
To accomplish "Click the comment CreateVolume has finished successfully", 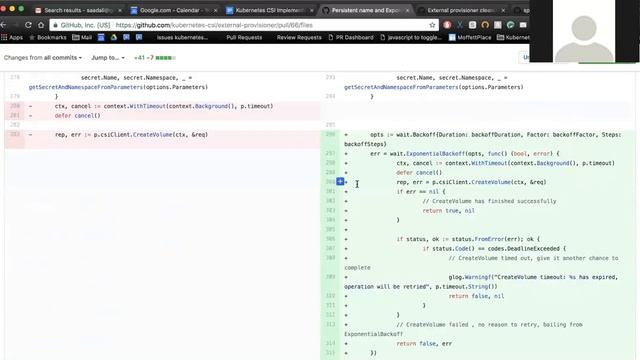I will 489,201.
